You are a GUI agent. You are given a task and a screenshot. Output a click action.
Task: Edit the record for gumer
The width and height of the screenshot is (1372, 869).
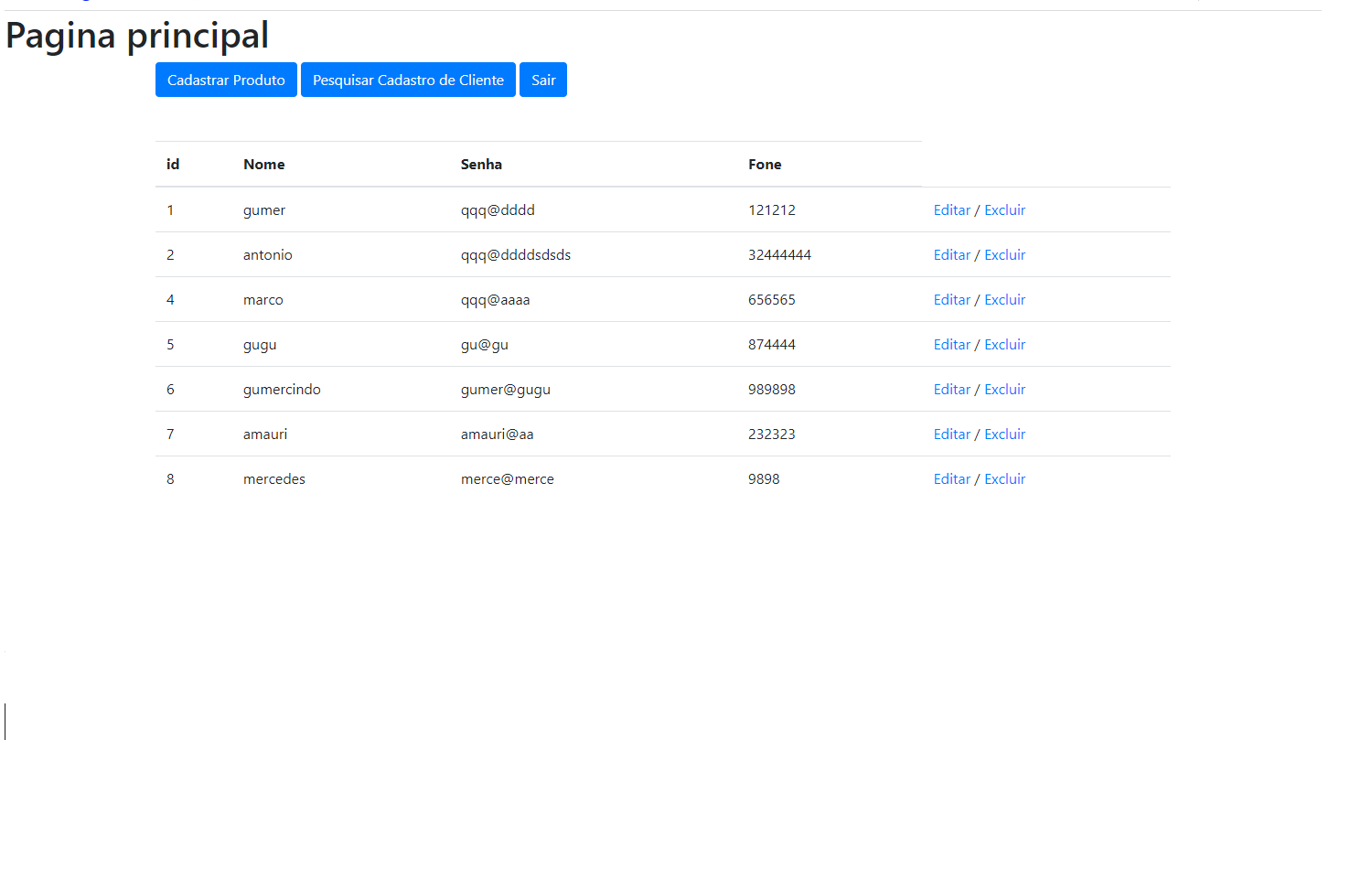(x=951, y=209)
